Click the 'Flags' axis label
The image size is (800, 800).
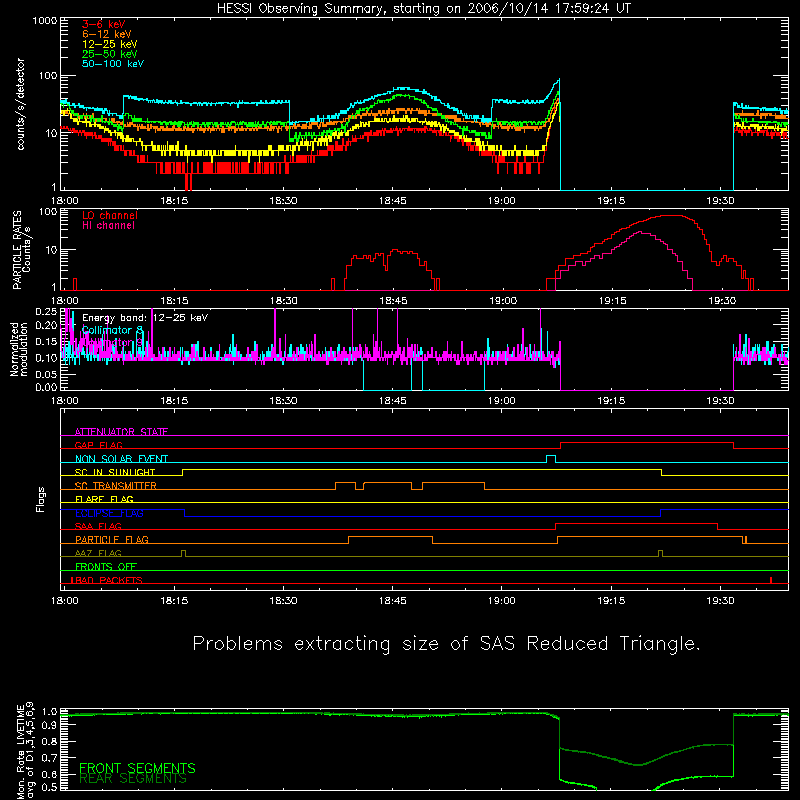pos(41,499)
